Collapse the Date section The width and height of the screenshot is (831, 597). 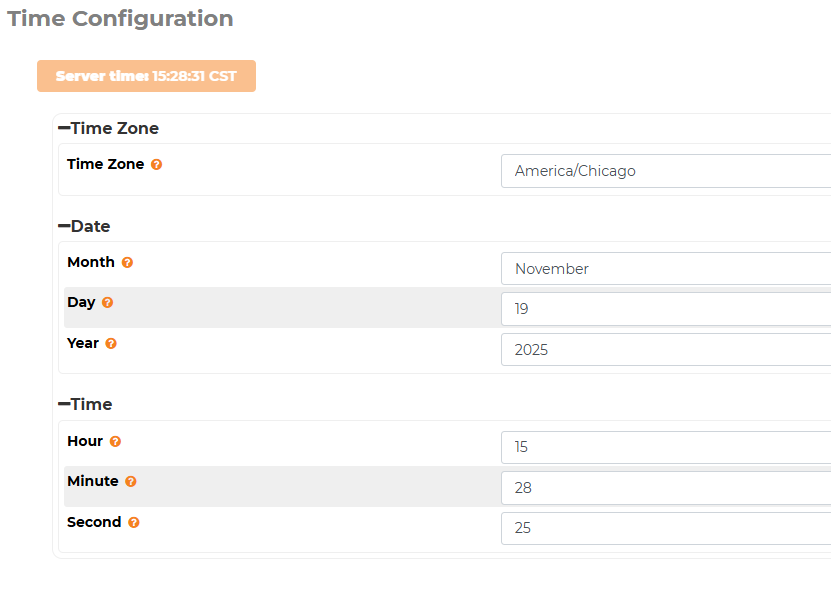click(x=64, y=226)
